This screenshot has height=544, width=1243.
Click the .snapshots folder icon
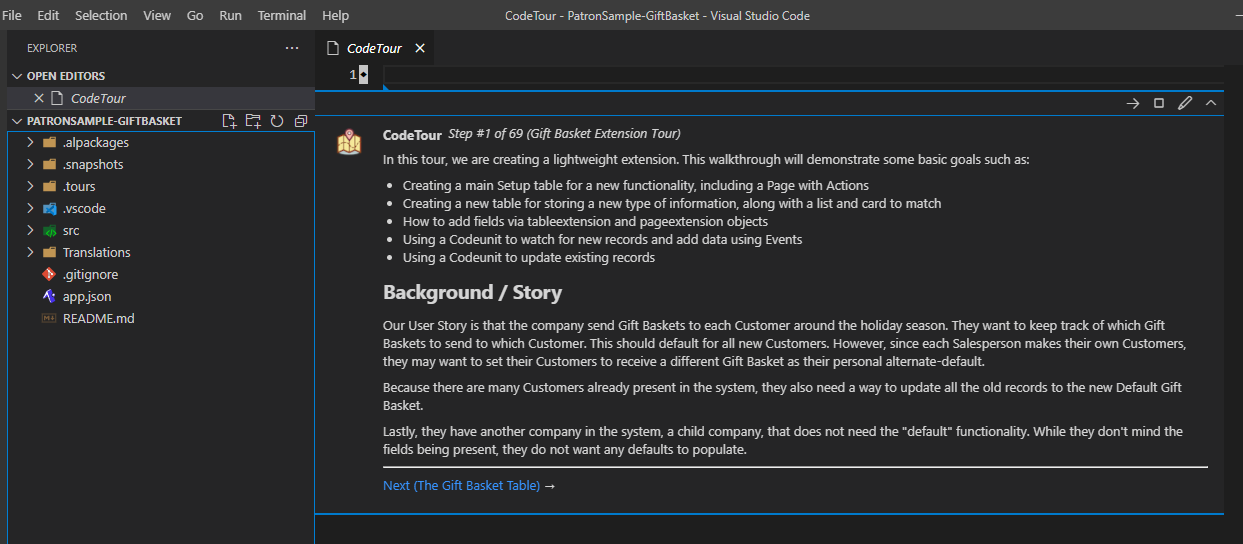coord(50,164)
